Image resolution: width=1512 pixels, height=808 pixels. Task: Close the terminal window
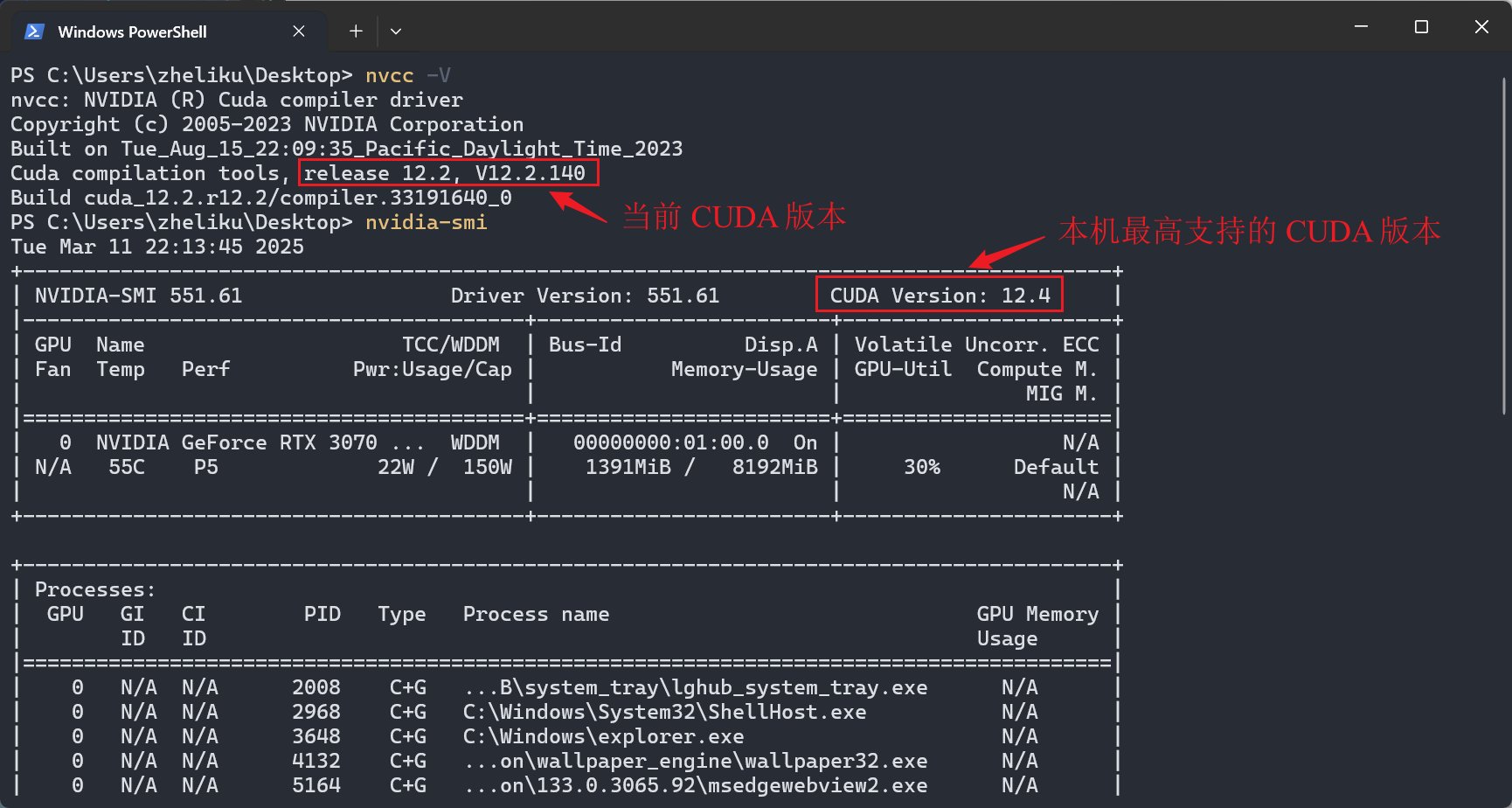pyautogui.click(x=1481, y=27)
